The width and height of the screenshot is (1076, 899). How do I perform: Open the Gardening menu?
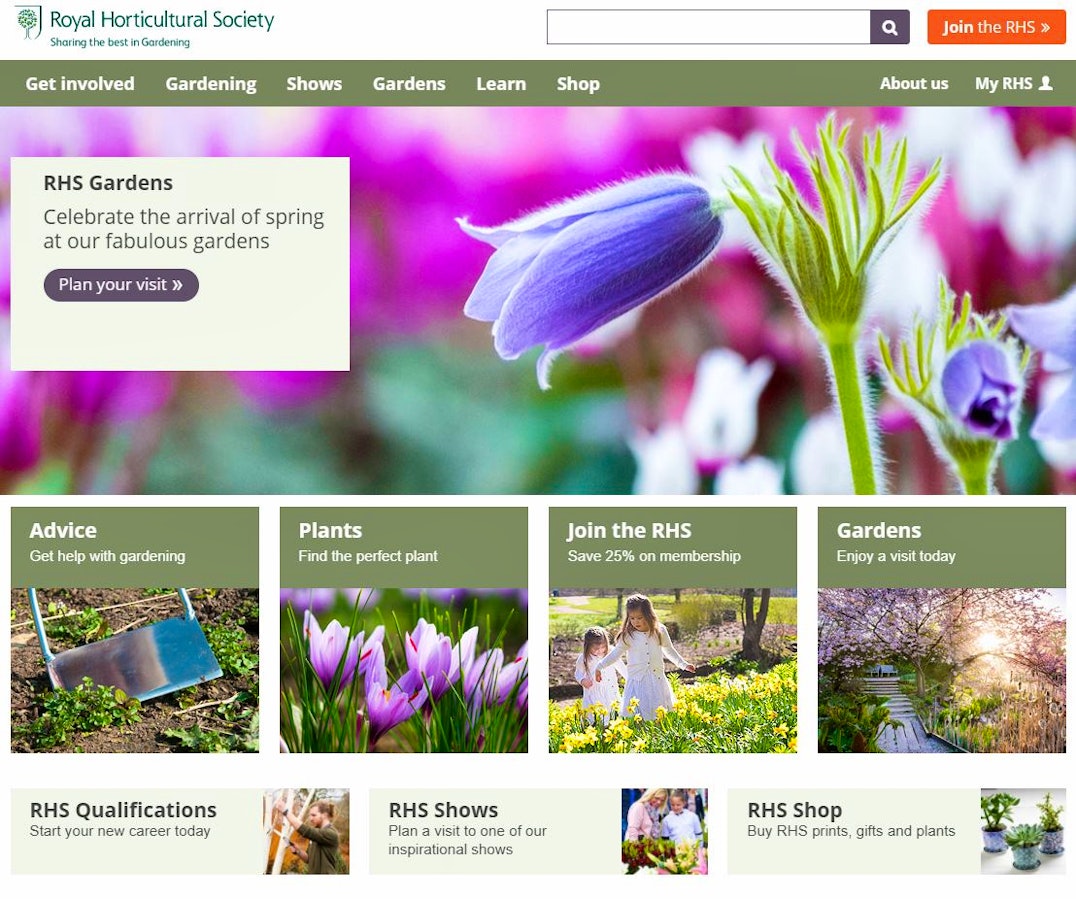(211, 84)
